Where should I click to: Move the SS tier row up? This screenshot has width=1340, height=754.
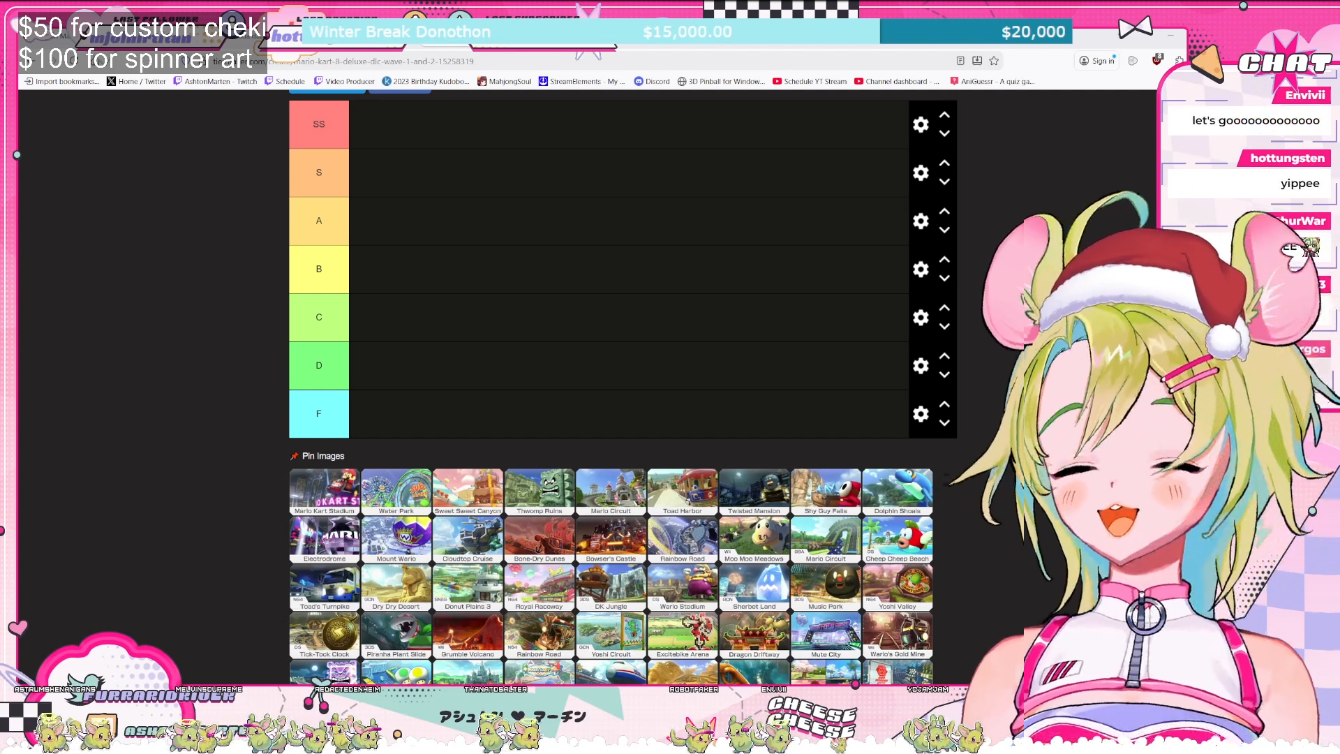[944, 116]
